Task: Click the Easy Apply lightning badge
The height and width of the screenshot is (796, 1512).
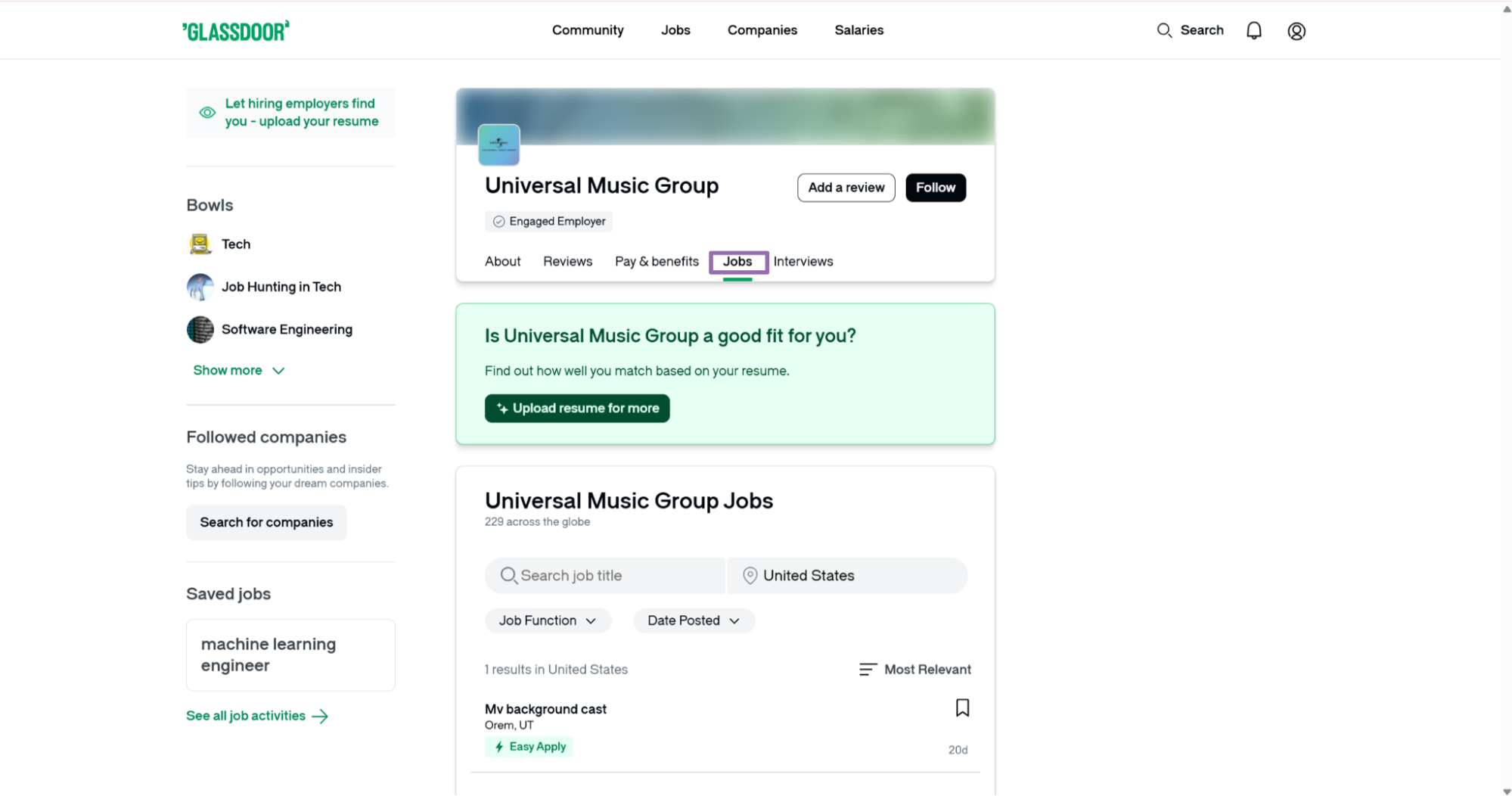Action: (529, 747)
